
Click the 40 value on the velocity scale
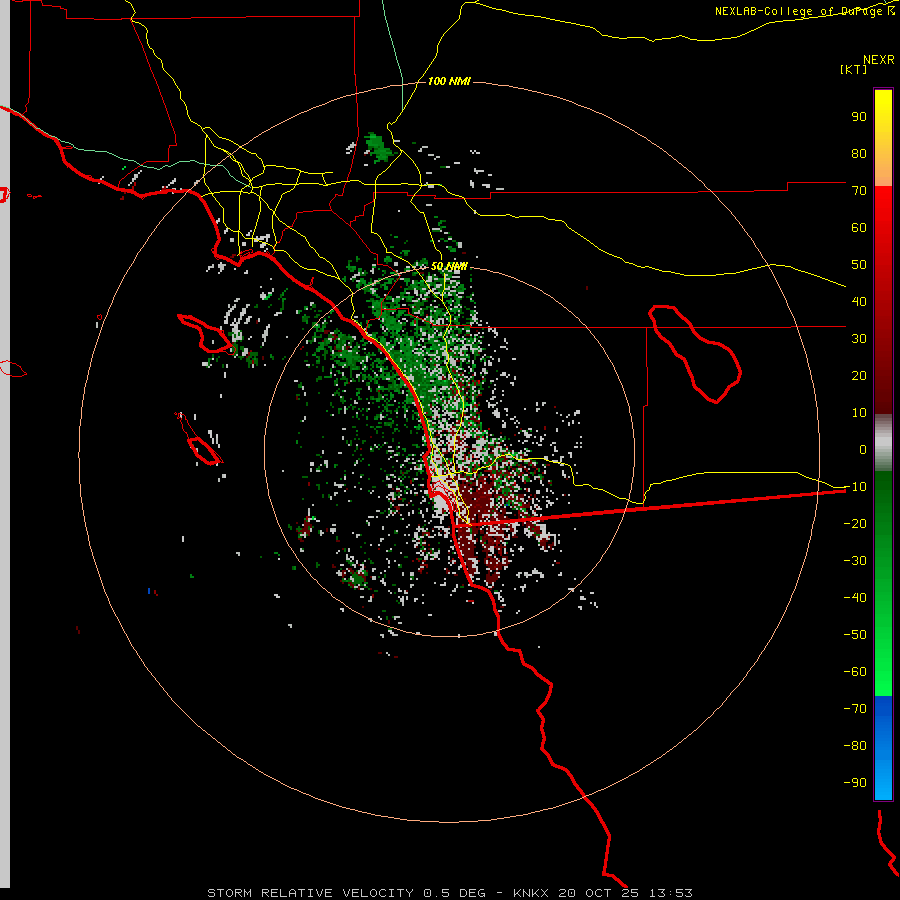pos(859,301)
